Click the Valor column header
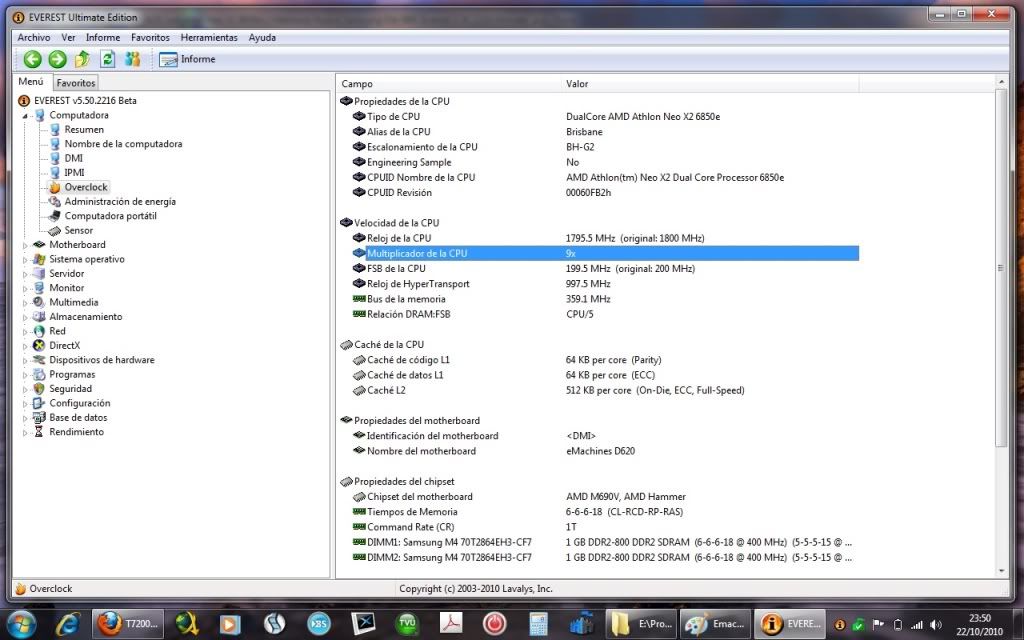 [710, 84]
